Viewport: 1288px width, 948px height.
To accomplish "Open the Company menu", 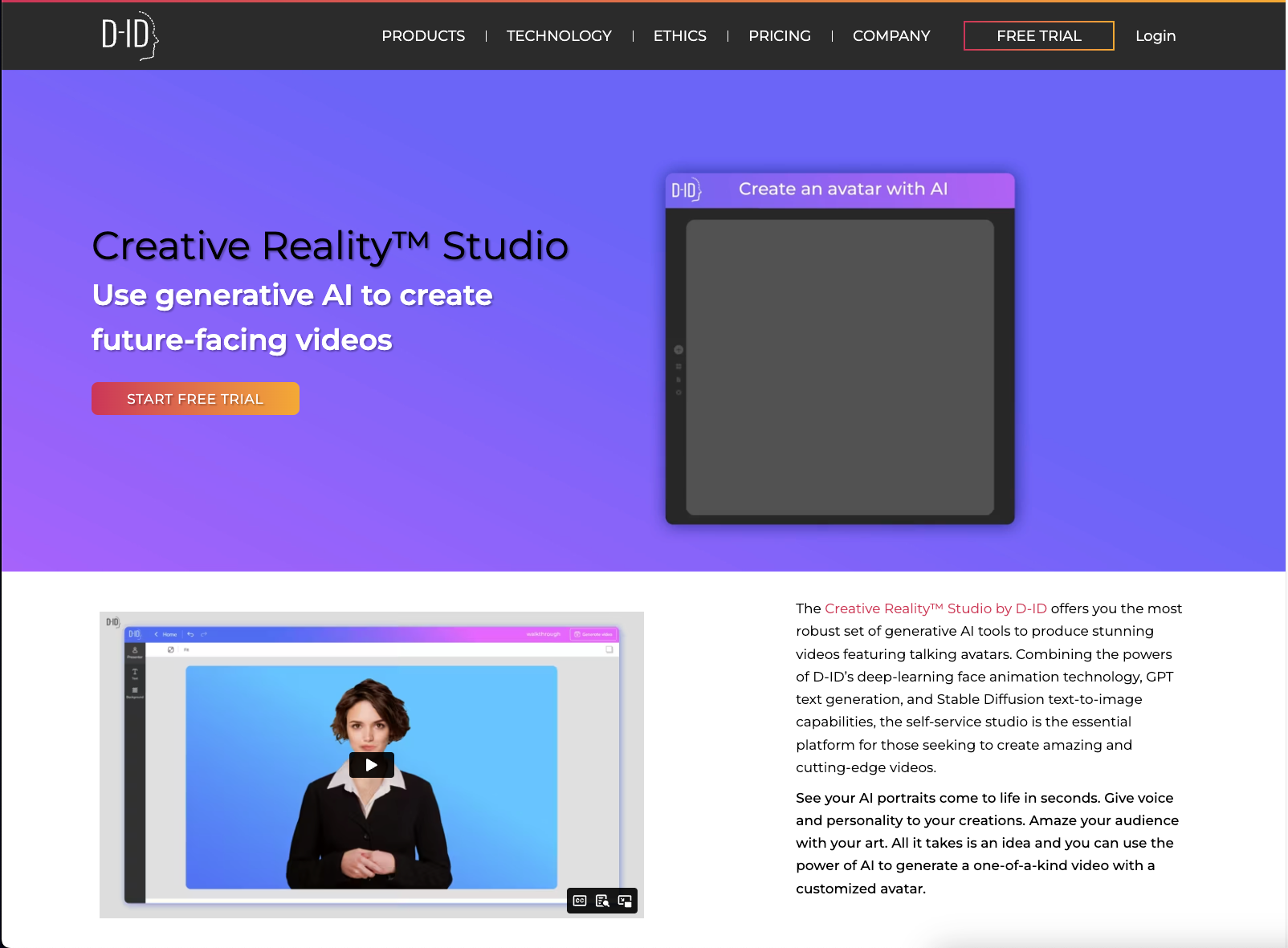I will [x=891, y=36].
